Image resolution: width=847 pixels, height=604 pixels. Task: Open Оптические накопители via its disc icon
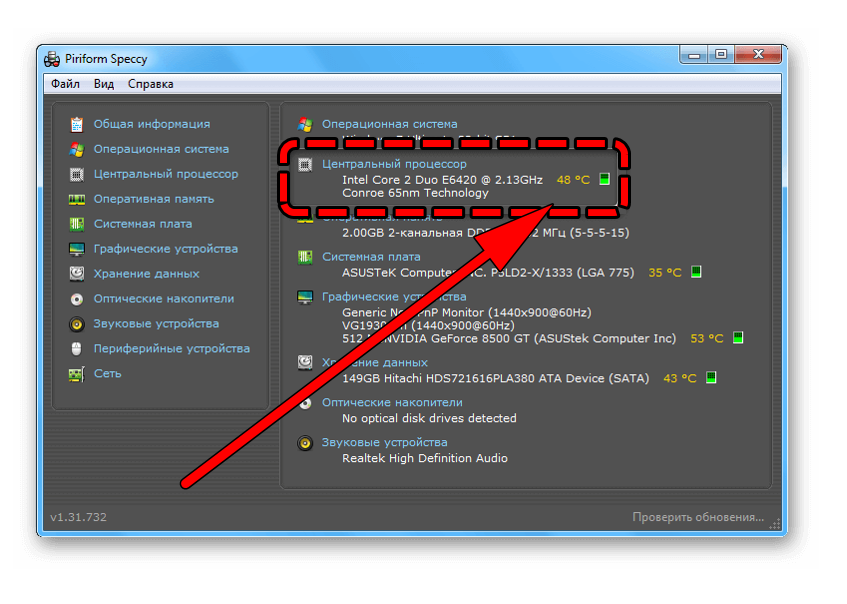point(77,299)
